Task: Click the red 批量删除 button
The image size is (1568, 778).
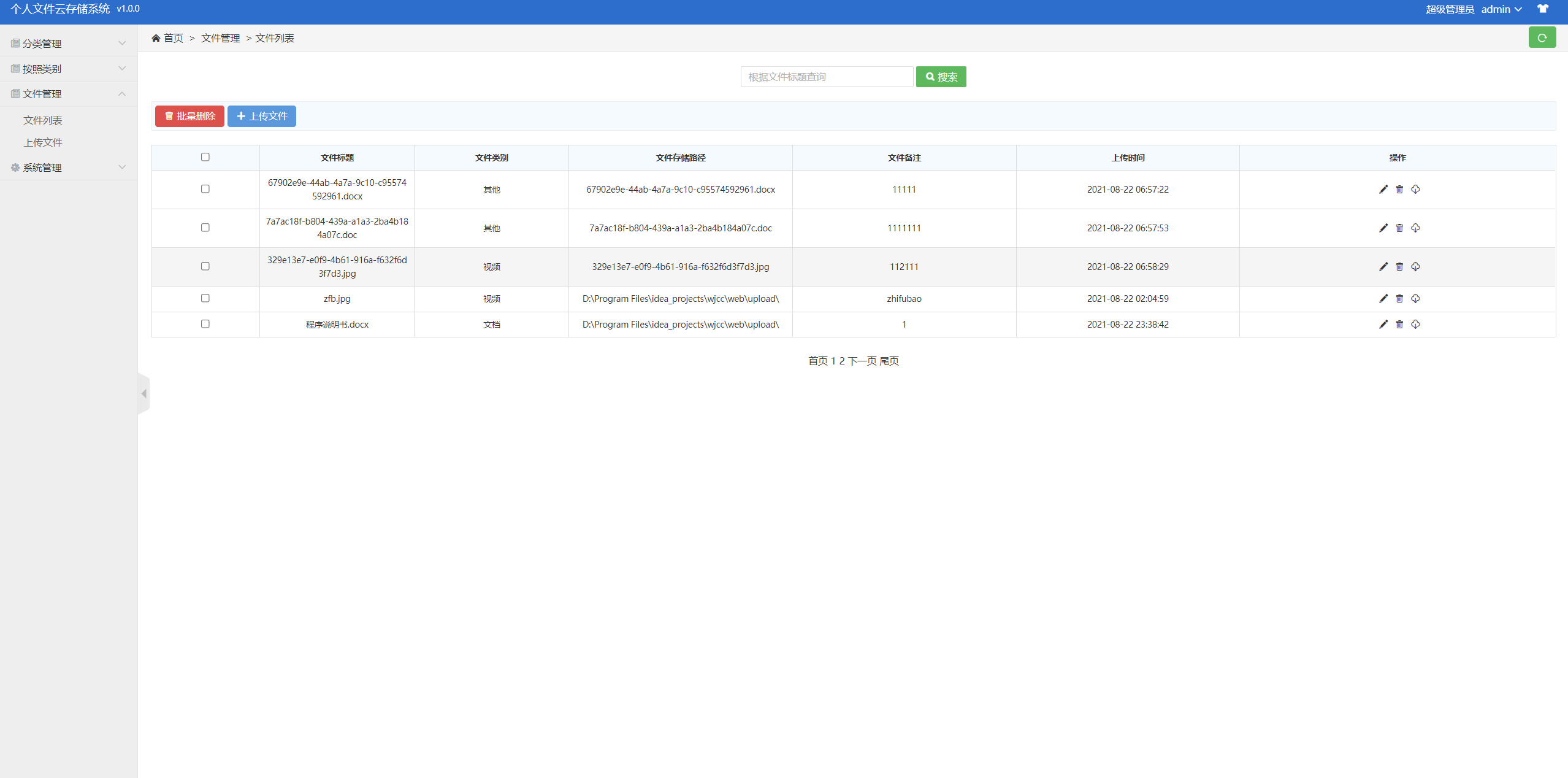Action: tap(189, 117)
